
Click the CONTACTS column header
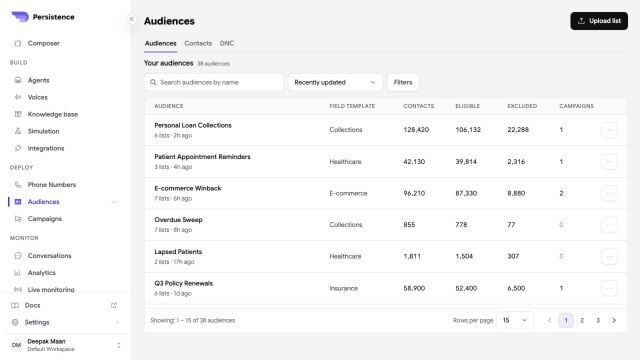(x=419, y=106)
